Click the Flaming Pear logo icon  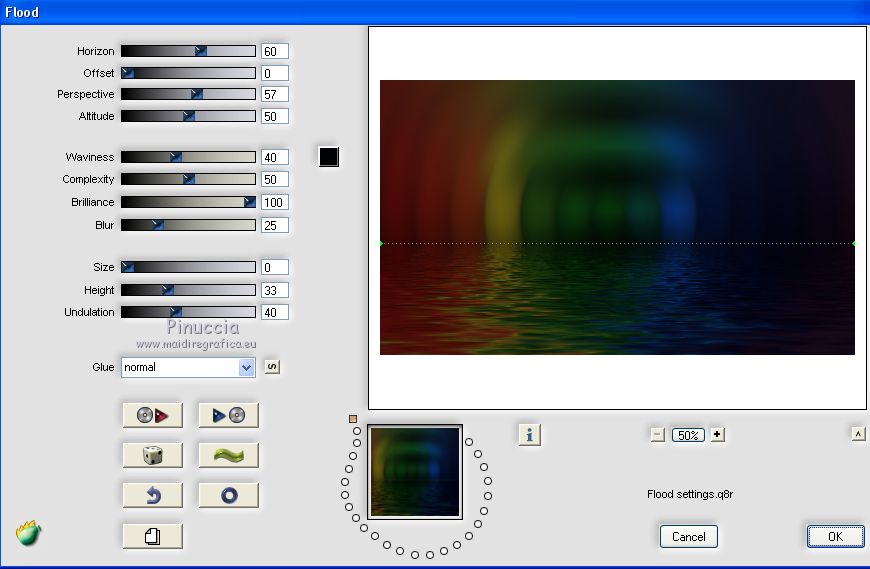pos(28,534)
